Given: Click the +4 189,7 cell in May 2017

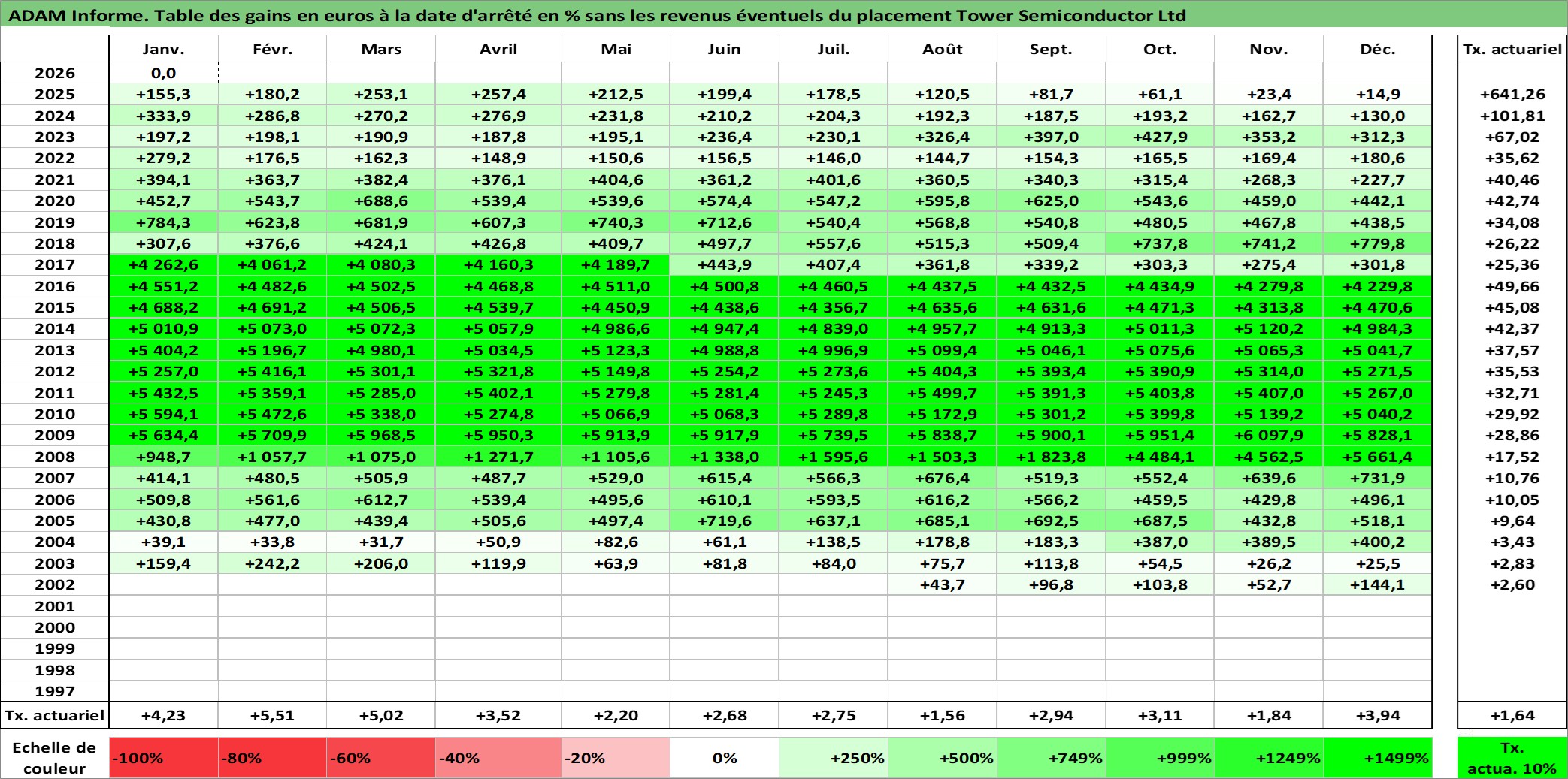Looking at the screenshot, I should 616,264.
